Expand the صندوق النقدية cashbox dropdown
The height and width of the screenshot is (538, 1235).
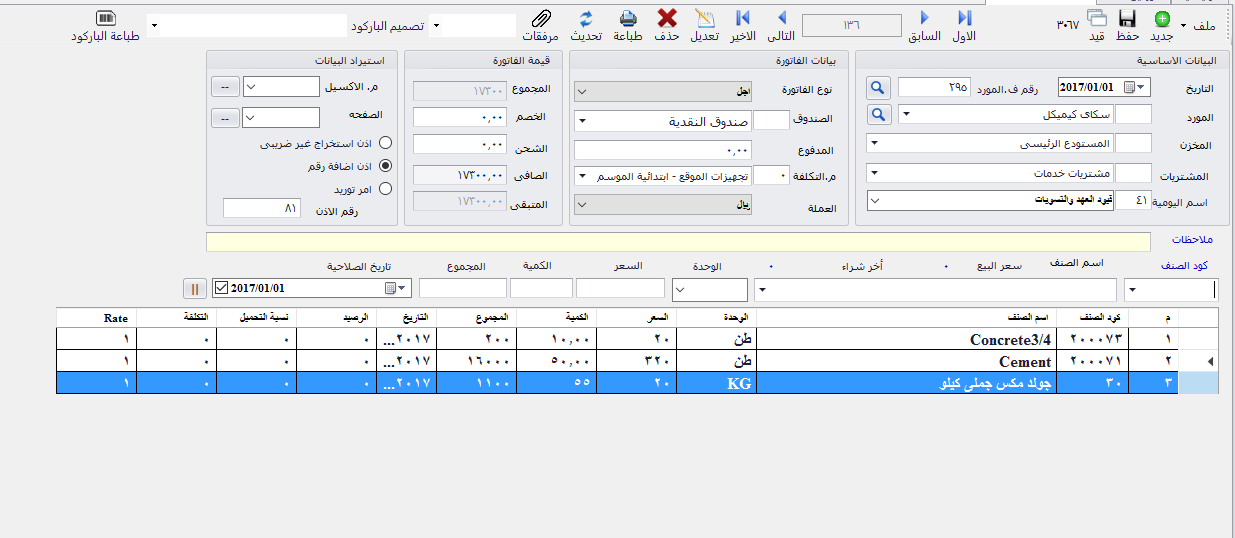(582, 121)
